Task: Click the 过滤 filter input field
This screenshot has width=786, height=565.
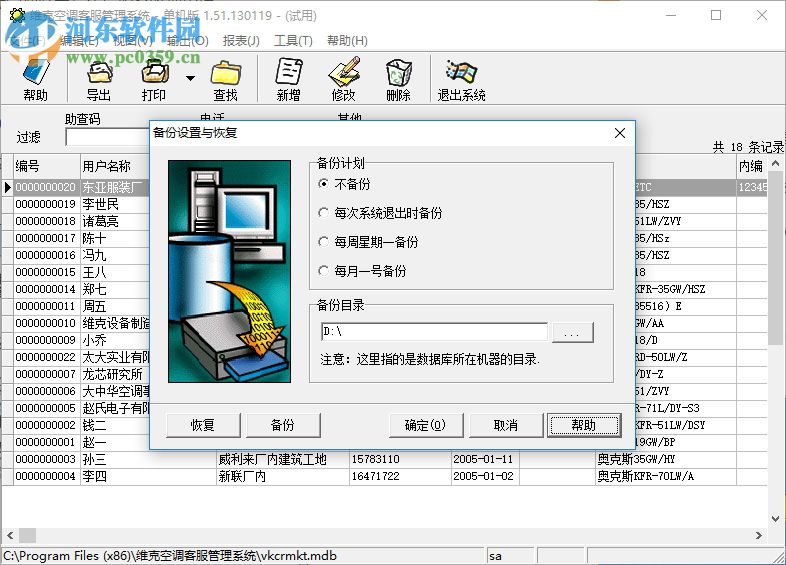Action: [x=107, y=137]
